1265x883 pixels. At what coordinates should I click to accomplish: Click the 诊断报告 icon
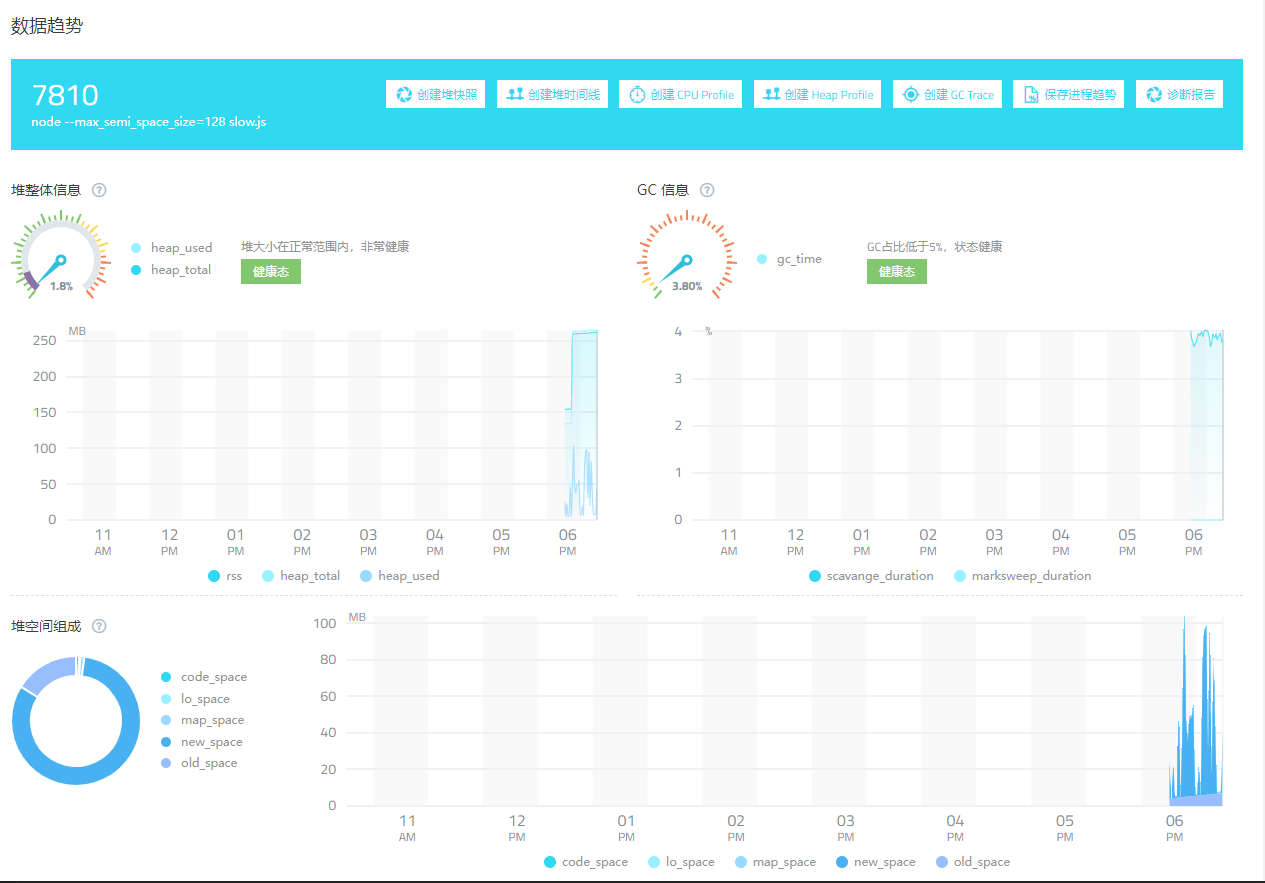[1154, 95]
